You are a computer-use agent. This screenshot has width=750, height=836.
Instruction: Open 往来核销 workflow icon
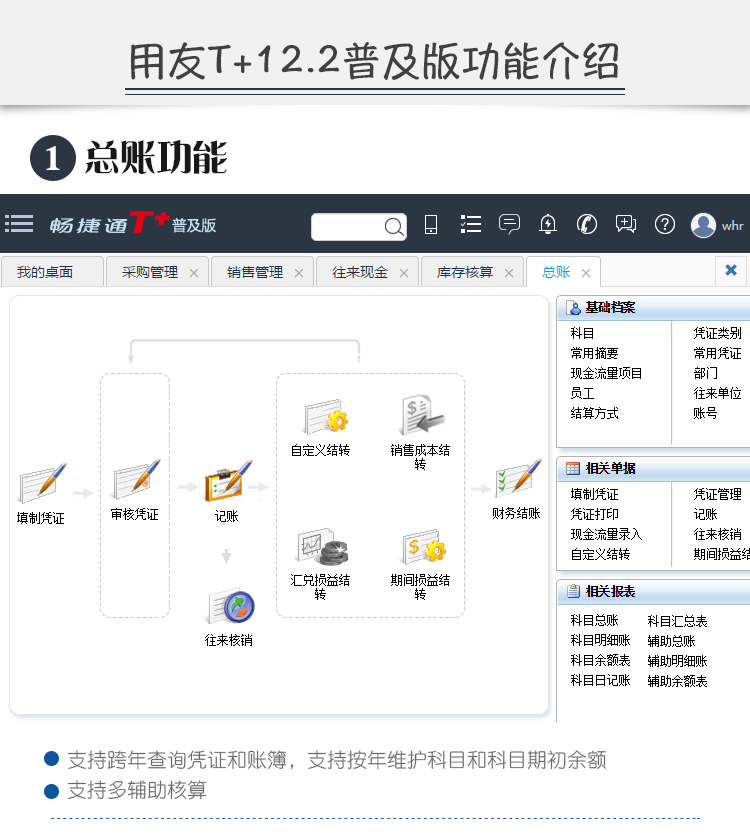(231, 606)
